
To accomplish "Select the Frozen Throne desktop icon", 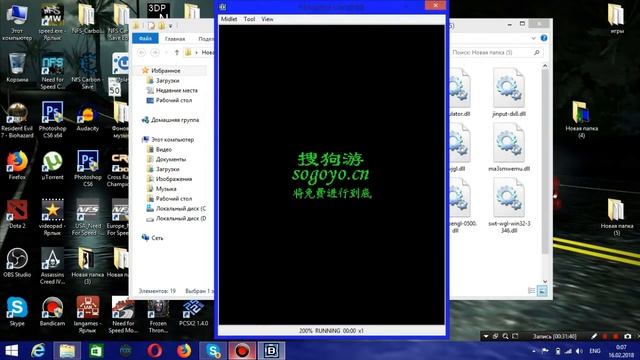I will pyautogui.click(x=158, y=316).
